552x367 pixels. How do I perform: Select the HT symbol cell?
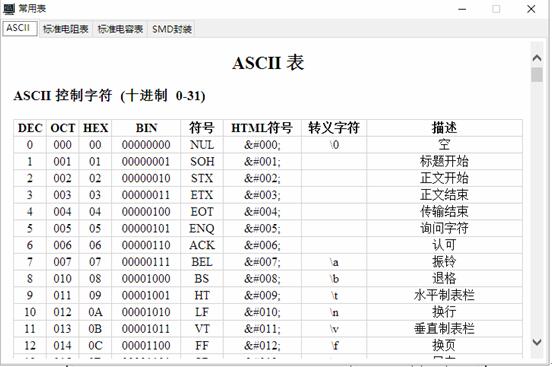[202, 295]
